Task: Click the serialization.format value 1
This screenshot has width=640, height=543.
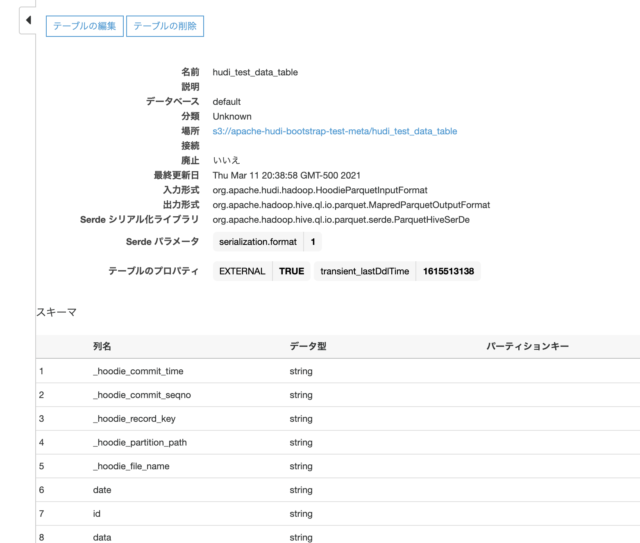Action: coord(313,242)
